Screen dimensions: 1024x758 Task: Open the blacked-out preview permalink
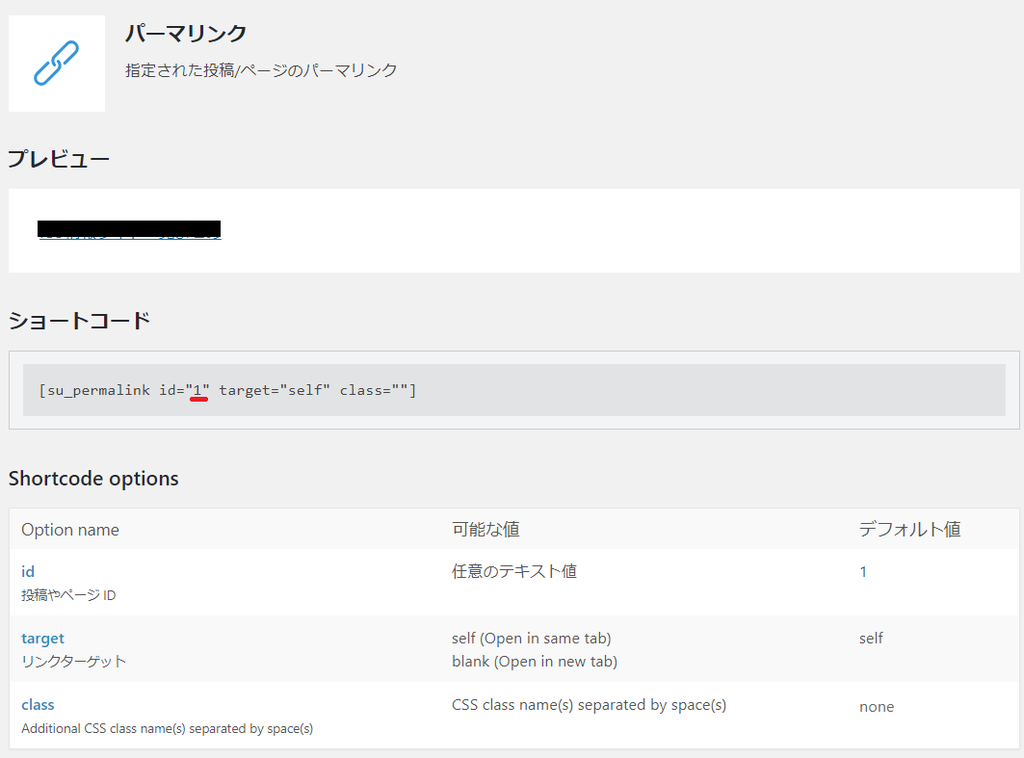tap(130, 228)
